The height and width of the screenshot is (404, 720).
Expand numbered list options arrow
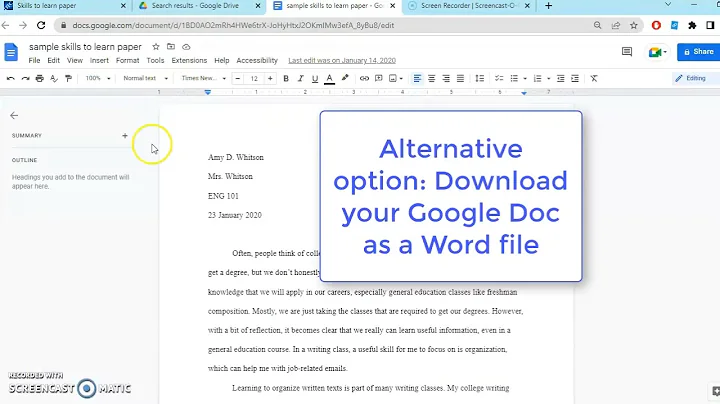tap(548, 79)
